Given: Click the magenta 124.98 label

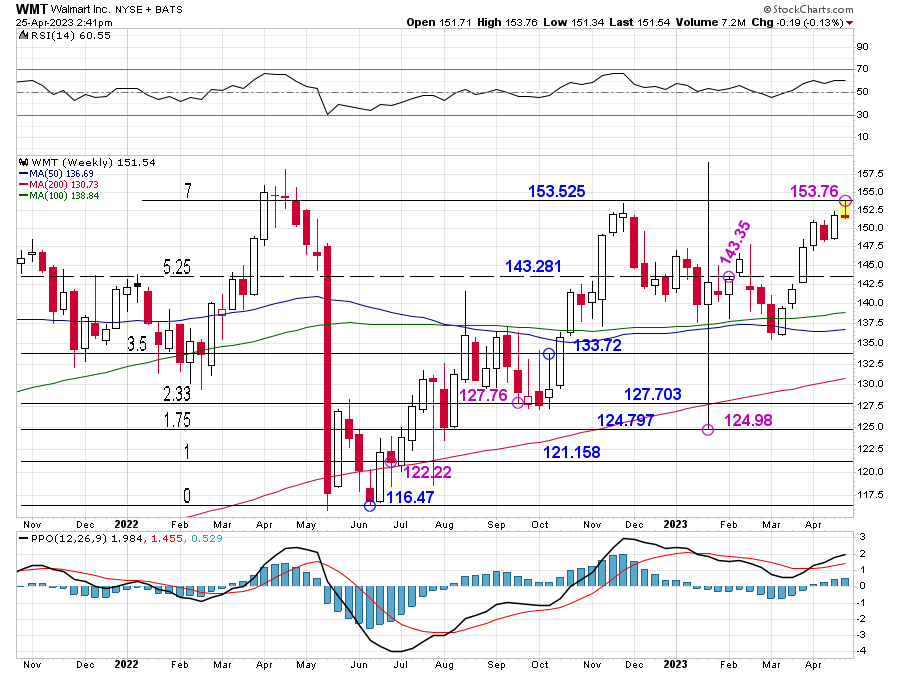Looking at the screenshot, I should coord(748,421).
